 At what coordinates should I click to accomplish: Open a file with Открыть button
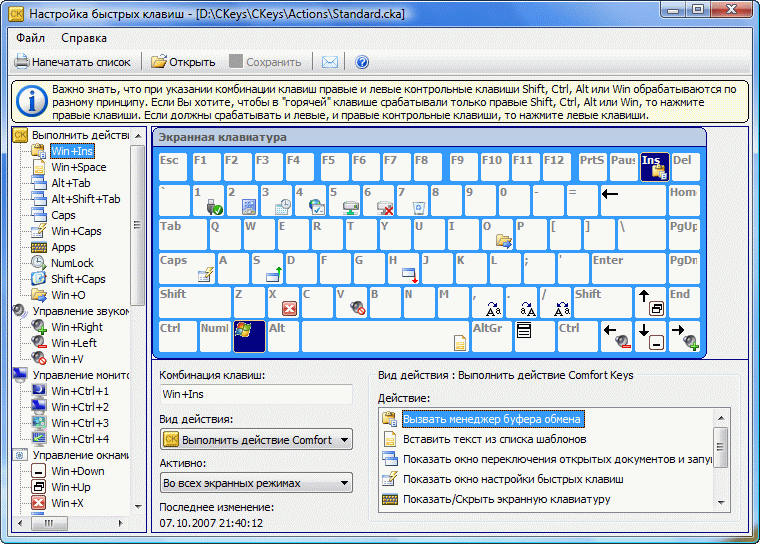183,62
